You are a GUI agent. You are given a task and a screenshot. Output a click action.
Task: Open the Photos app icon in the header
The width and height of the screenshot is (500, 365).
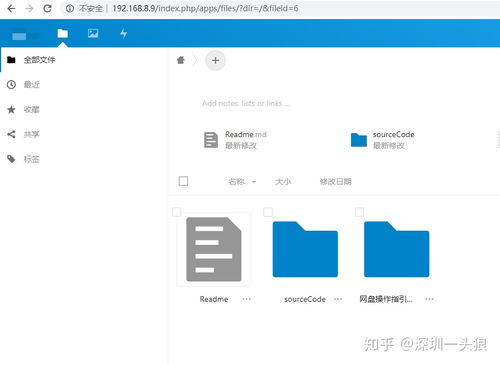coord(93,33)
